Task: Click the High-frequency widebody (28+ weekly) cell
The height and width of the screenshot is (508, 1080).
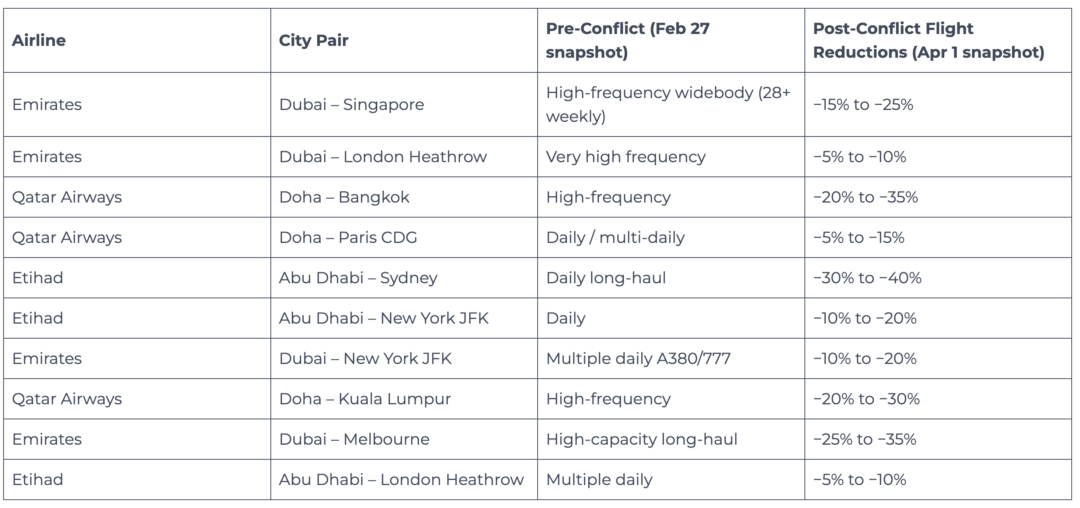Action: [x=668, y=104]
